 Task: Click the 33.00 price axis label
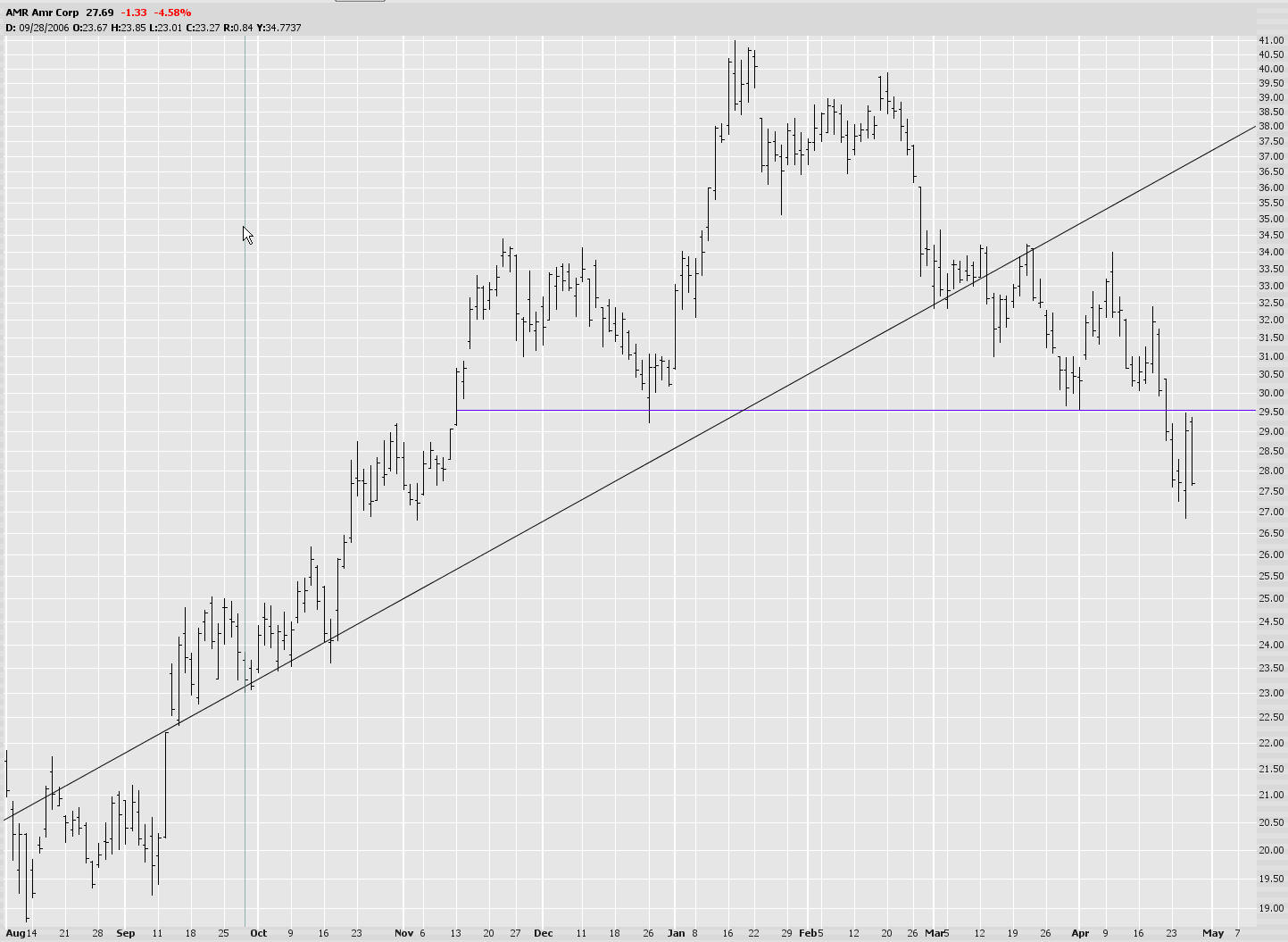click(x=1271, y=286)
